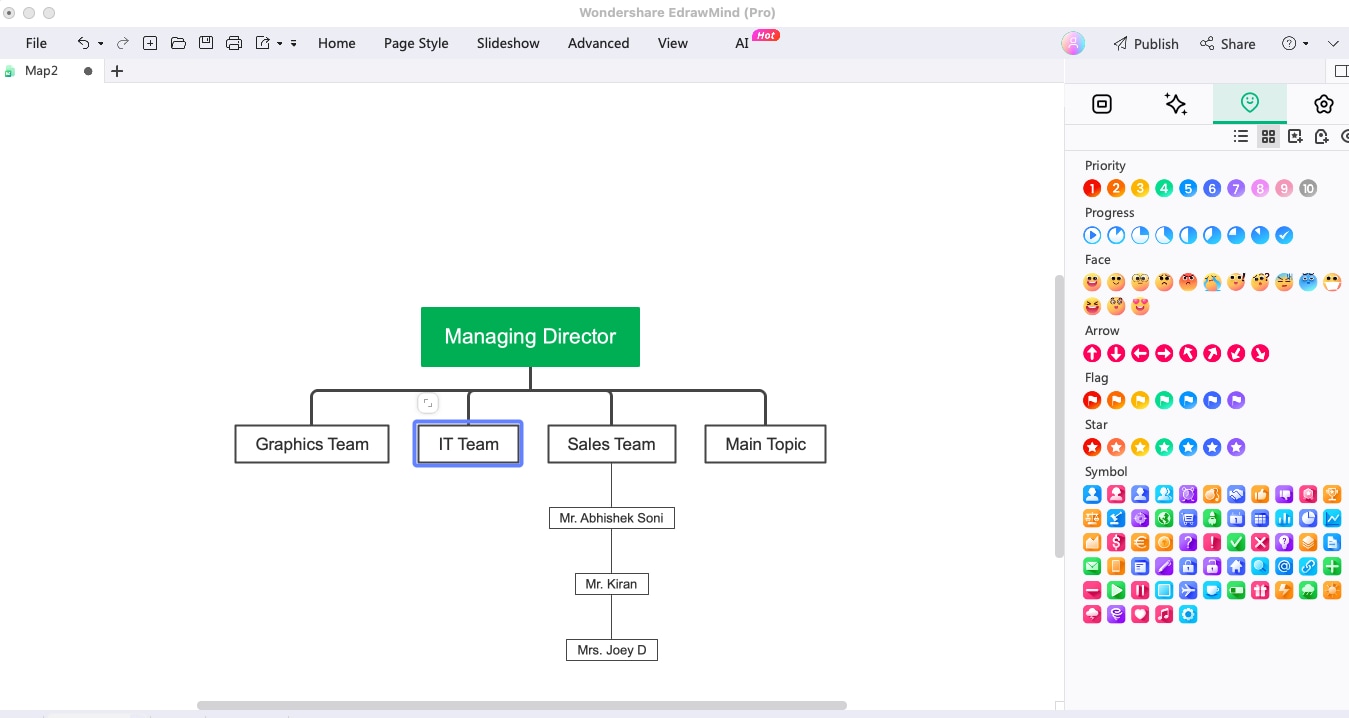Open the AI sparkle panel tab
This screenshot has height=718, width=1349.
1176,104
